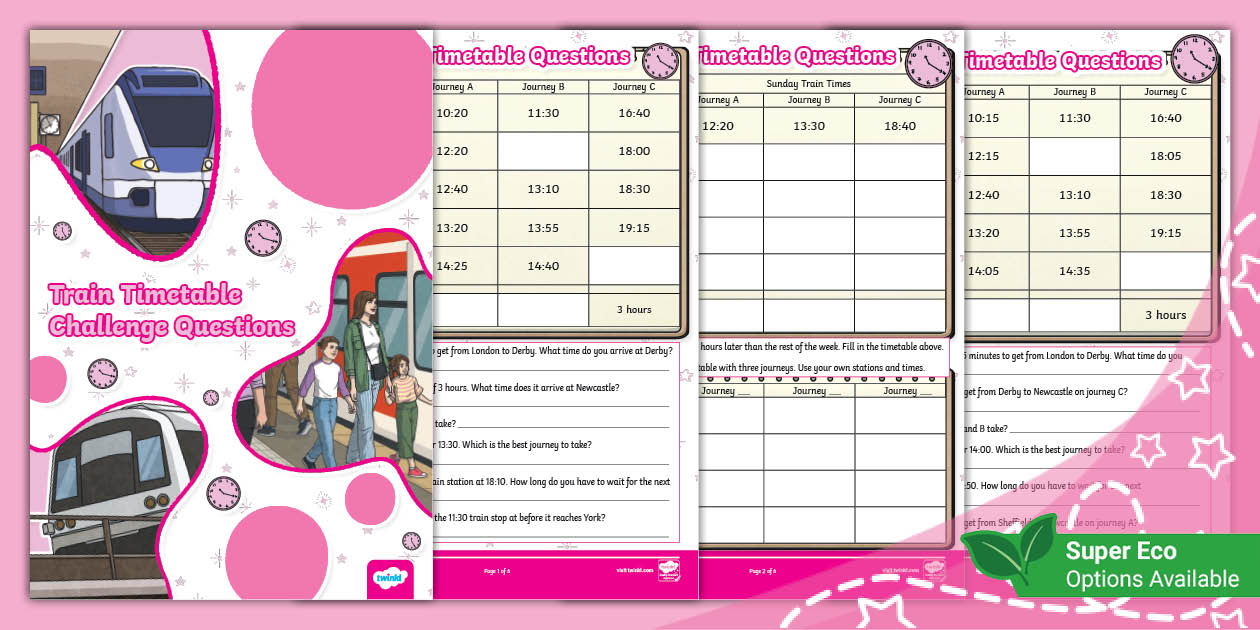The height and width of the screenshot is (630, 1260).
Task: Click the pink clock icon on page 1
Action: tap(660, 58)
